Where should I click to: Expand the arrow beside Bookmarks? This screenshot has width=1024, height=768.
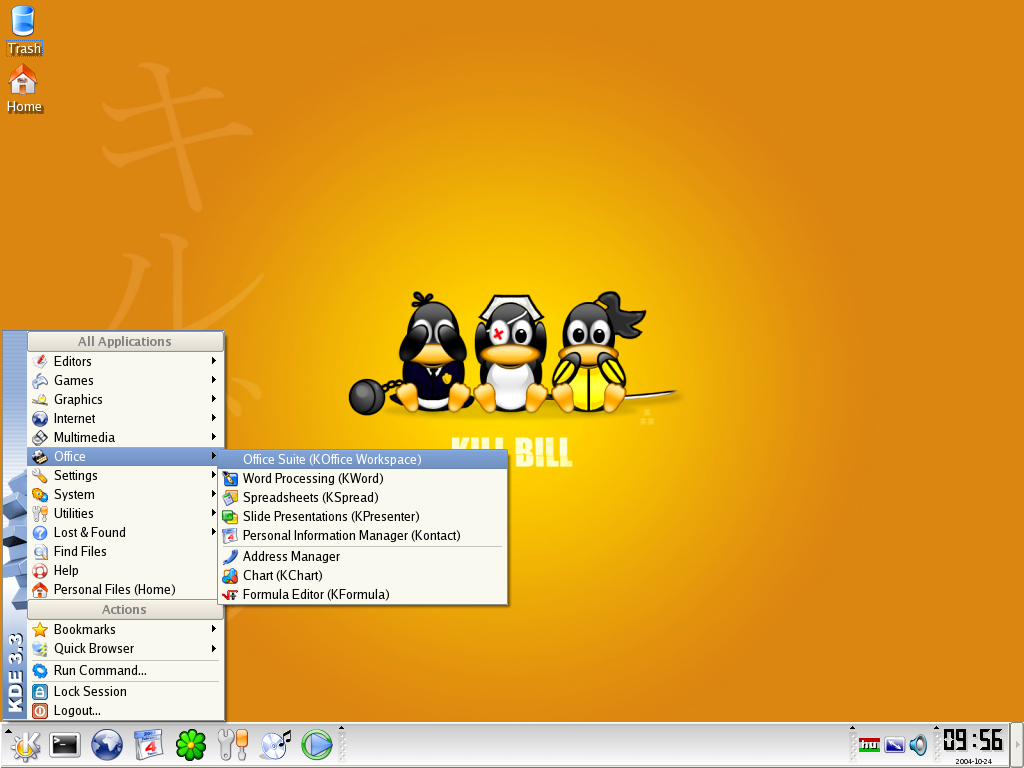tap(214, 629)
